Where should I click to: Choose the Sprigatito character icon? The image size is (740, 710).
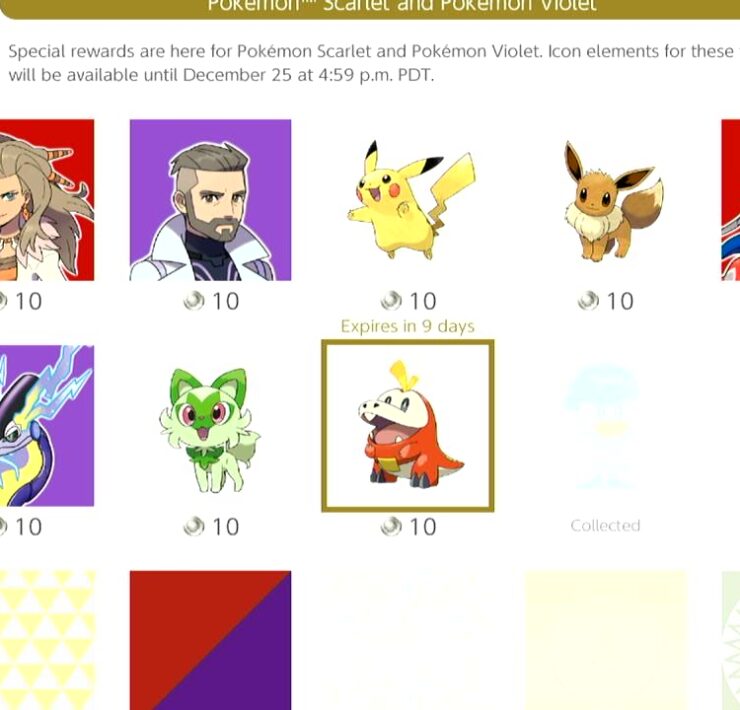tap(210, 426)
